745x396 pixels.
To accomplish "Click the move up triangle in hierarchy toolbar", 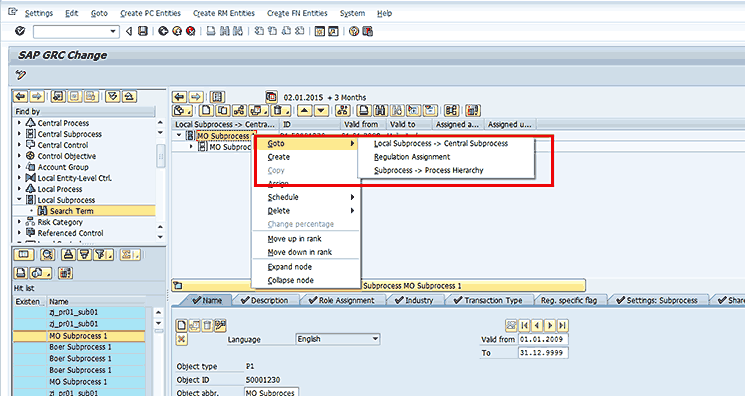I will [304, 111].
